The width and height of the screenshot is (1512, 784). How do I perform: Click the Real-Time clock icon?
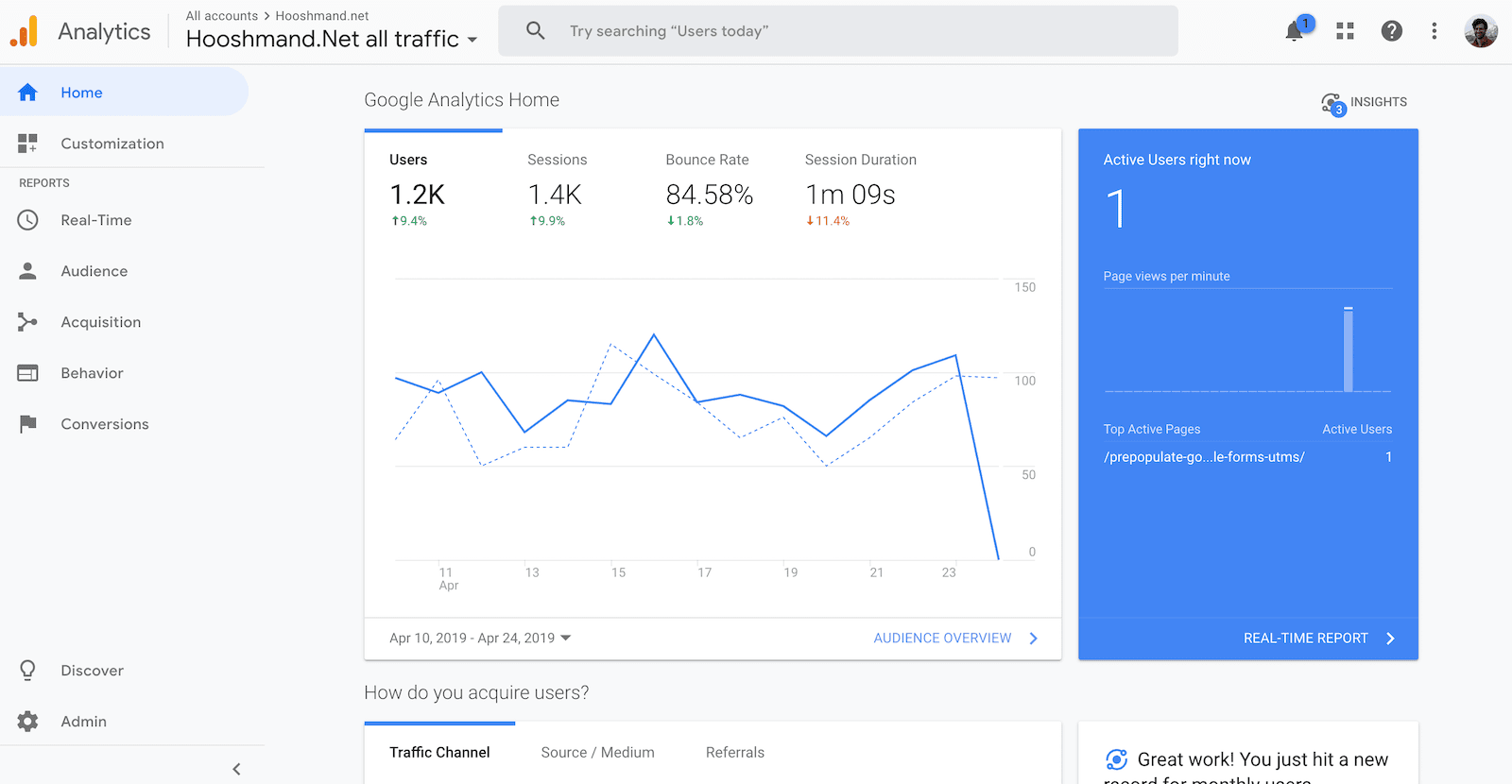point(27,220)
